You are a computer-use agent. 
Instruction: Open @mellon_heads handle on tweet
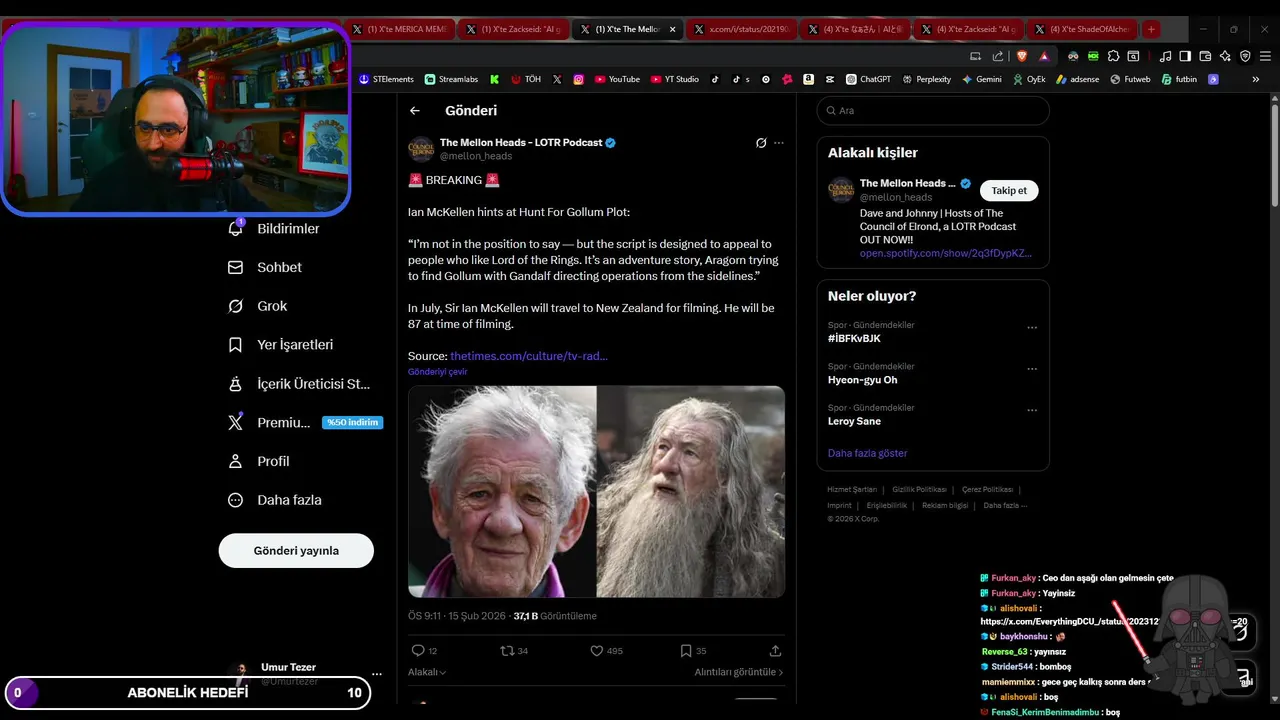(476, 156)
